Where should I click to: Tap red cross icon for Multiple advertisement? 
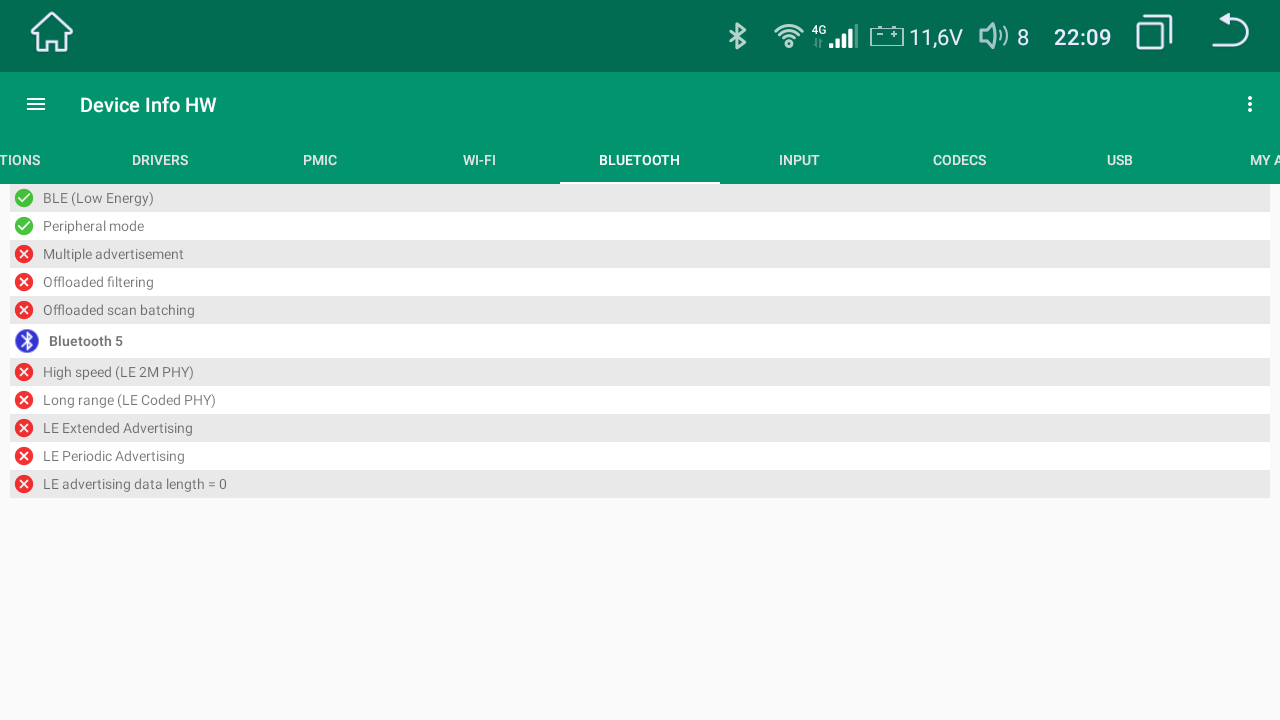[24, 254]
